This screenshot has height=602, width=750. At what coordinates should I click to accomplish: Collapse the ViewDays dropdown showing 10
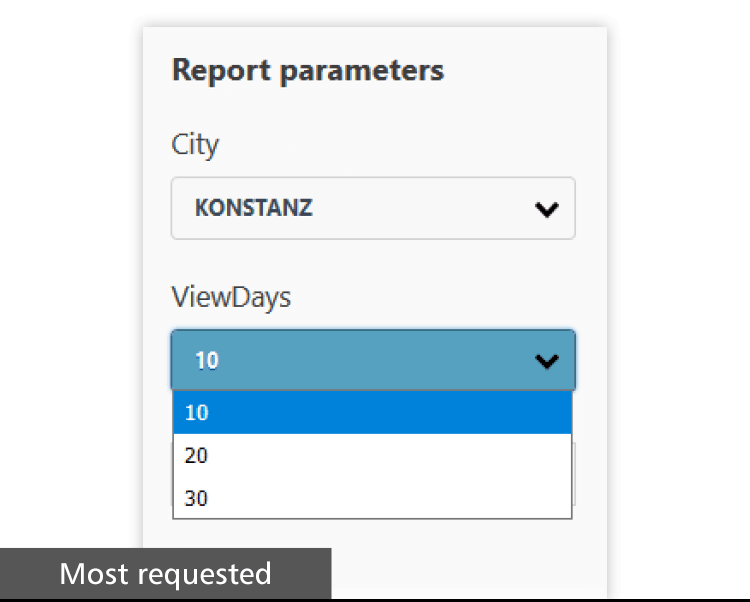(373, 360)
